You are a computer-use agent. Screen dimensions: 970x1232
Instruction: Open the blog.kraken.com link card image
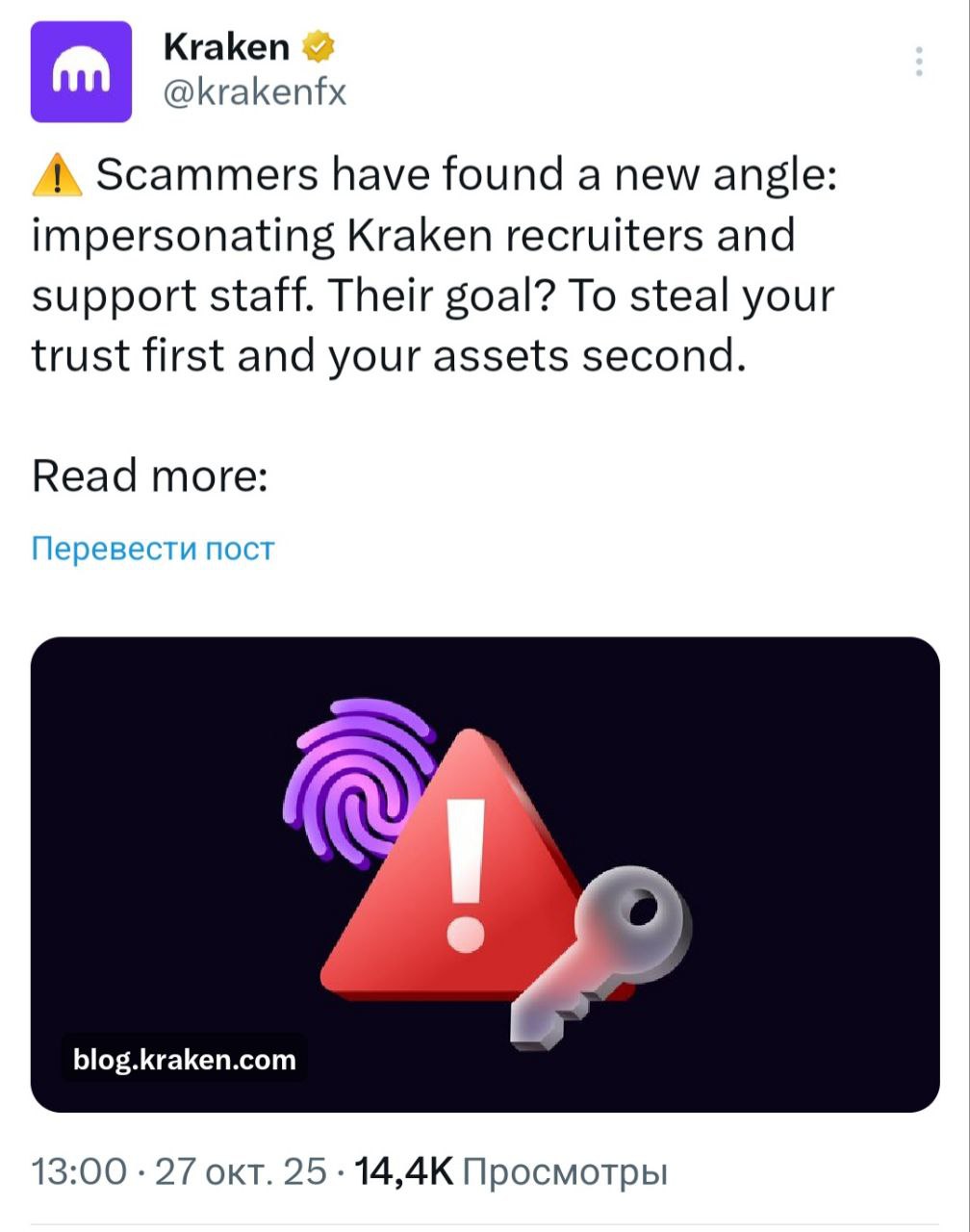click(485, 874)
